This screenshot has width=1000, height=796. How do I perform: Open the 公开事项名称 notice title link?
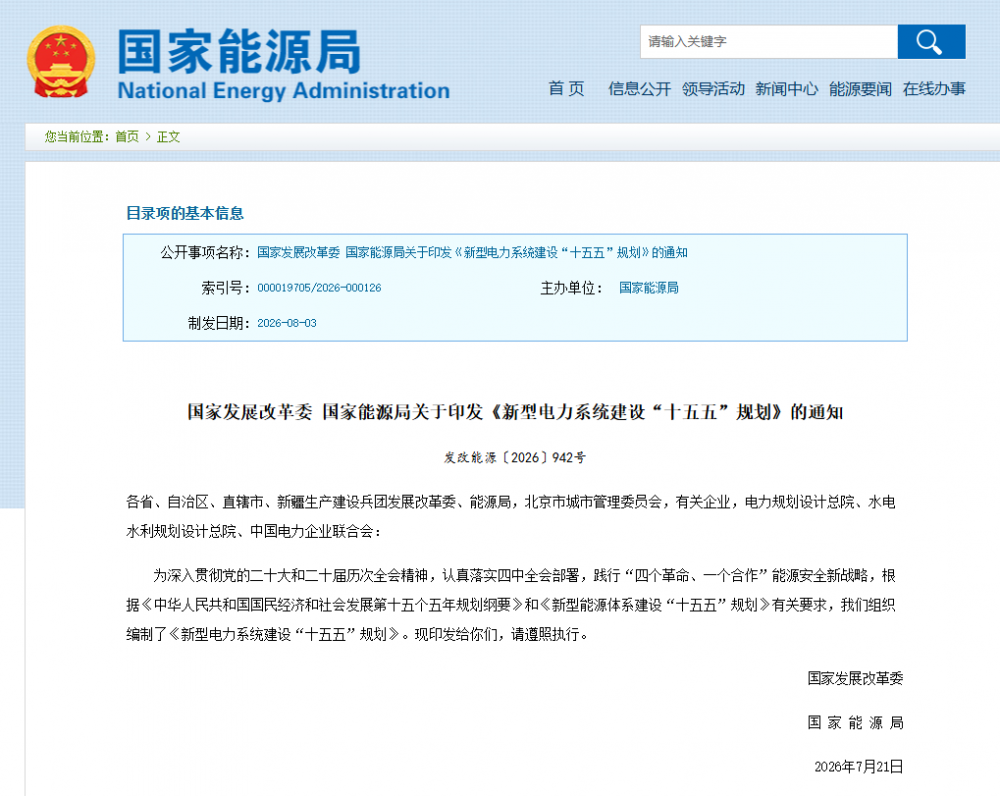pos(472,253)
